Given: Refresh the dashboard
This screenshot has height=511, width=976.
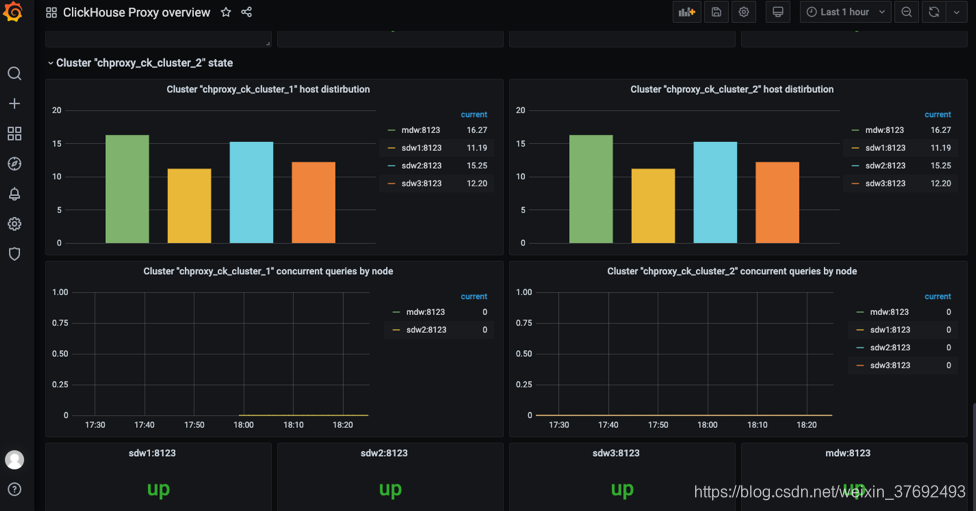Looking at the screenshot, I should coord(934,12).
